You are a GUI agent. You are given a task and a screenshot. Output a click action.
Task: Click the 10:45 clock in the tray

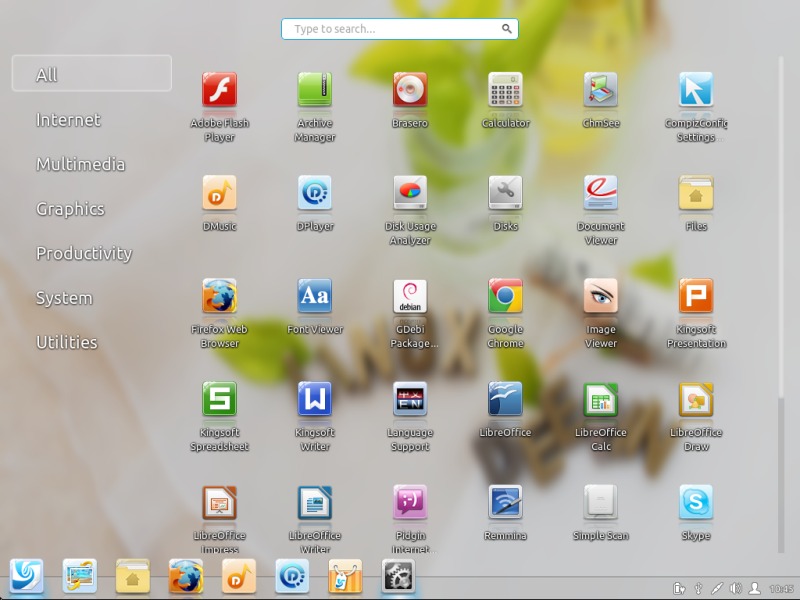point(781,589)
